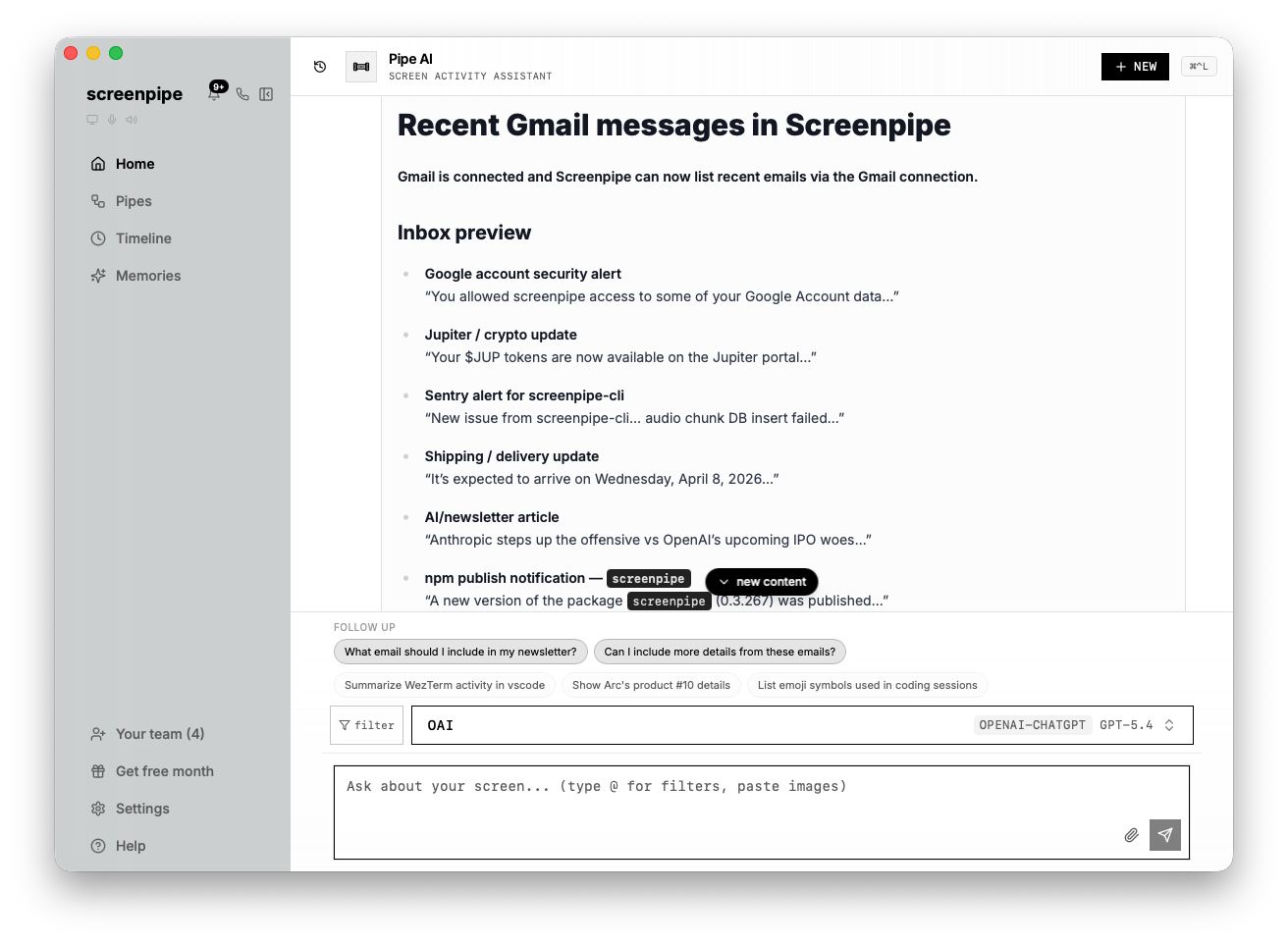Click the paperclip attach file icon
This screenshot has width=1288, height=944.
pyautogui.click(x=1131, y=835)
